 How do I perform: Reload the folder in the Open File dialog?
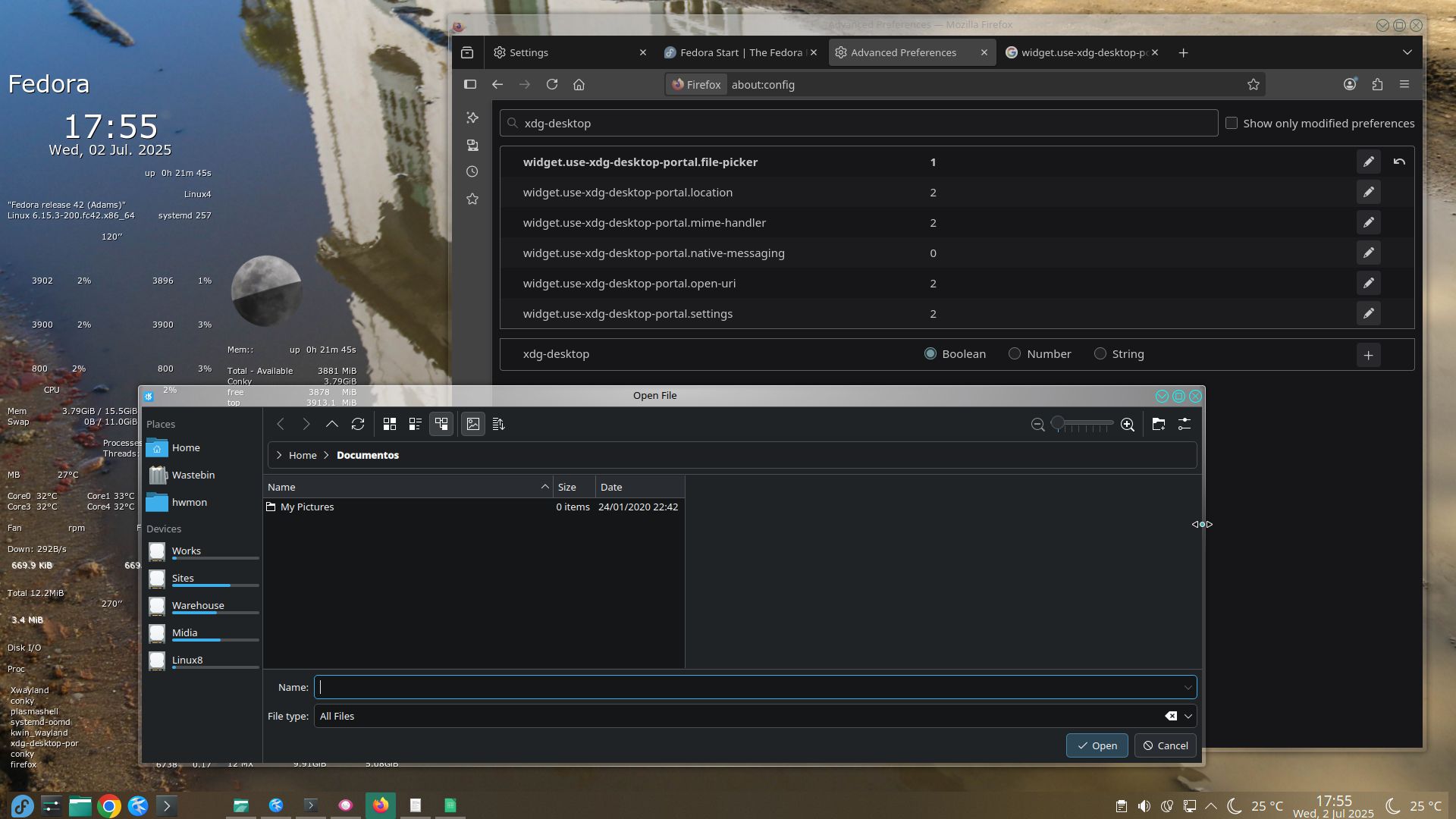(358, 424)
